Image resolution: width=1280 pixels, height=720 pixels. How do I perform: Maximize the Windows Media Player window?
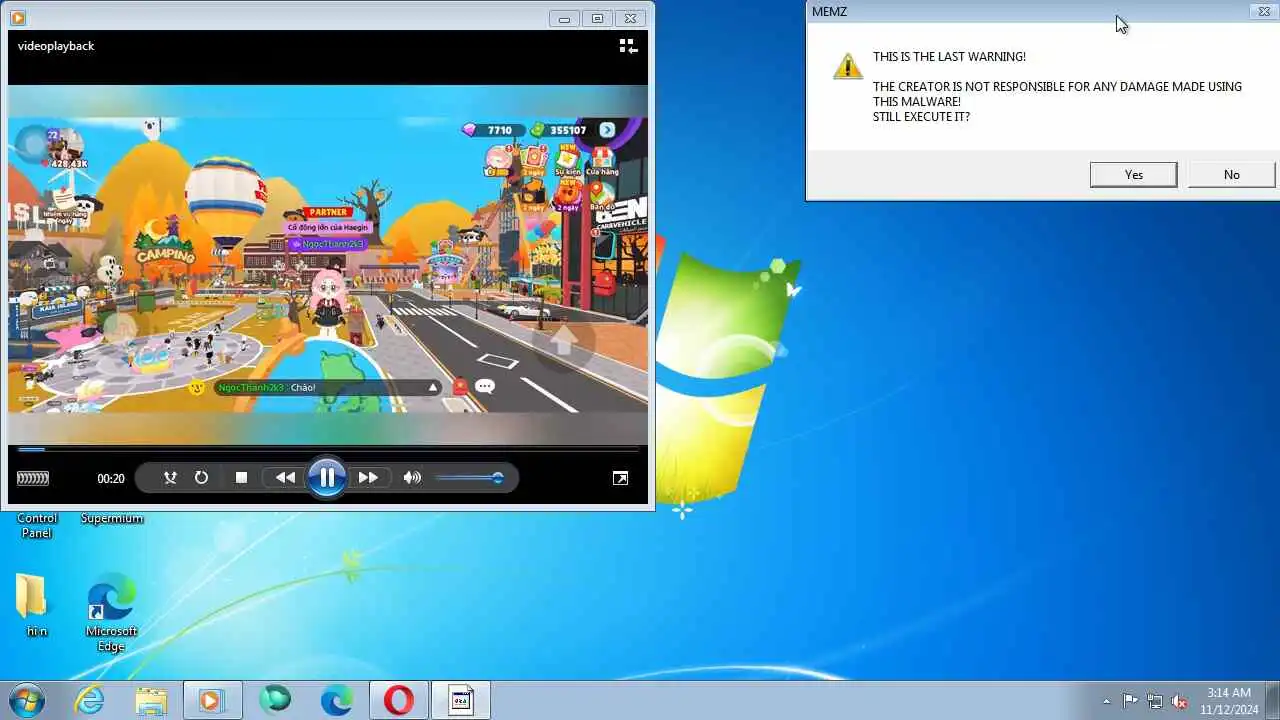597,18
